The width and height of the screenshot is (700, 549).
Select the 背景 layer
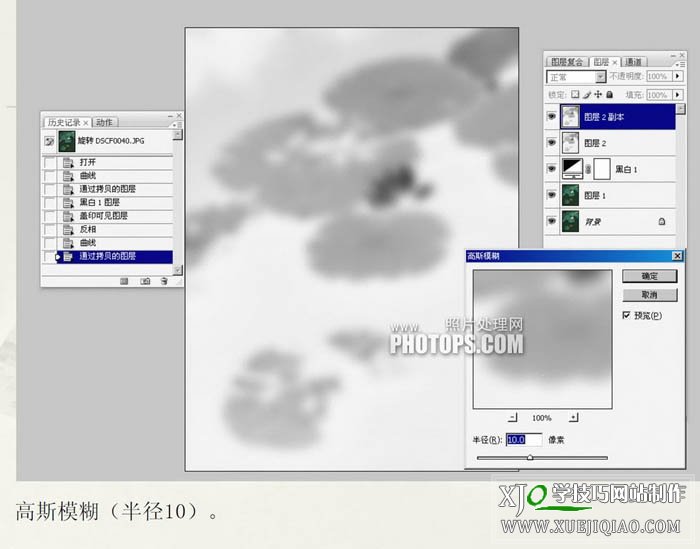click(x=618, y=221)
